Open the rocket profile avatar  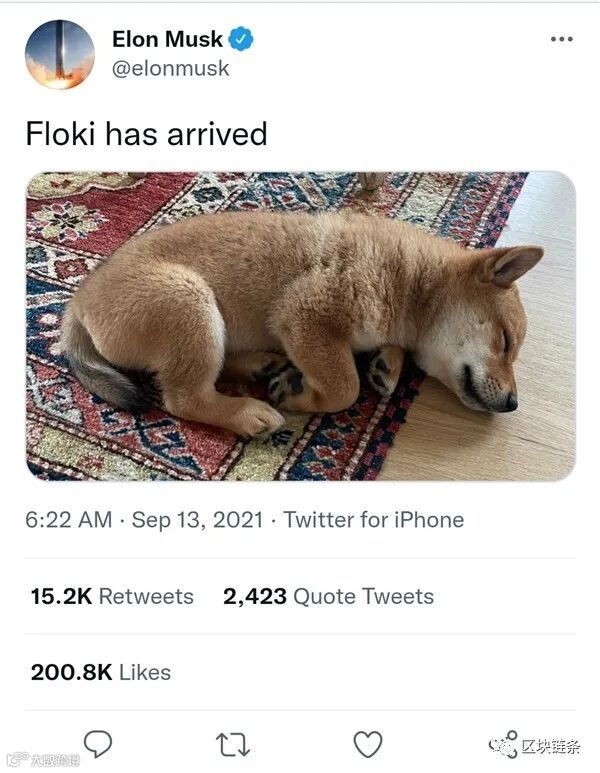[60, 55]
